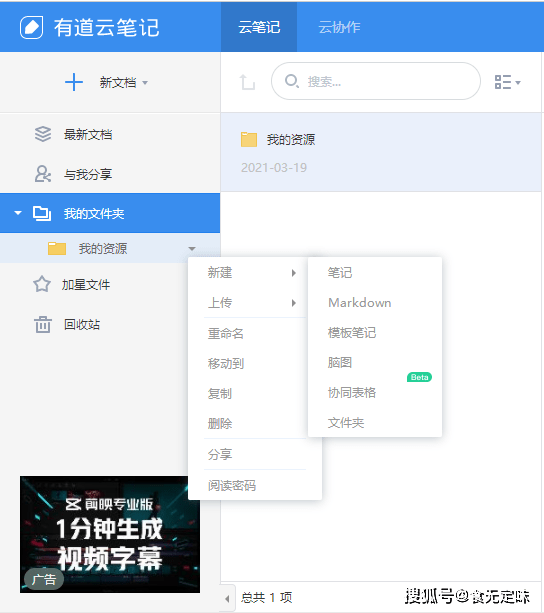Open the 剪映专业版 advertisement banner
The image size is (544, 613).
coord(110,534)
